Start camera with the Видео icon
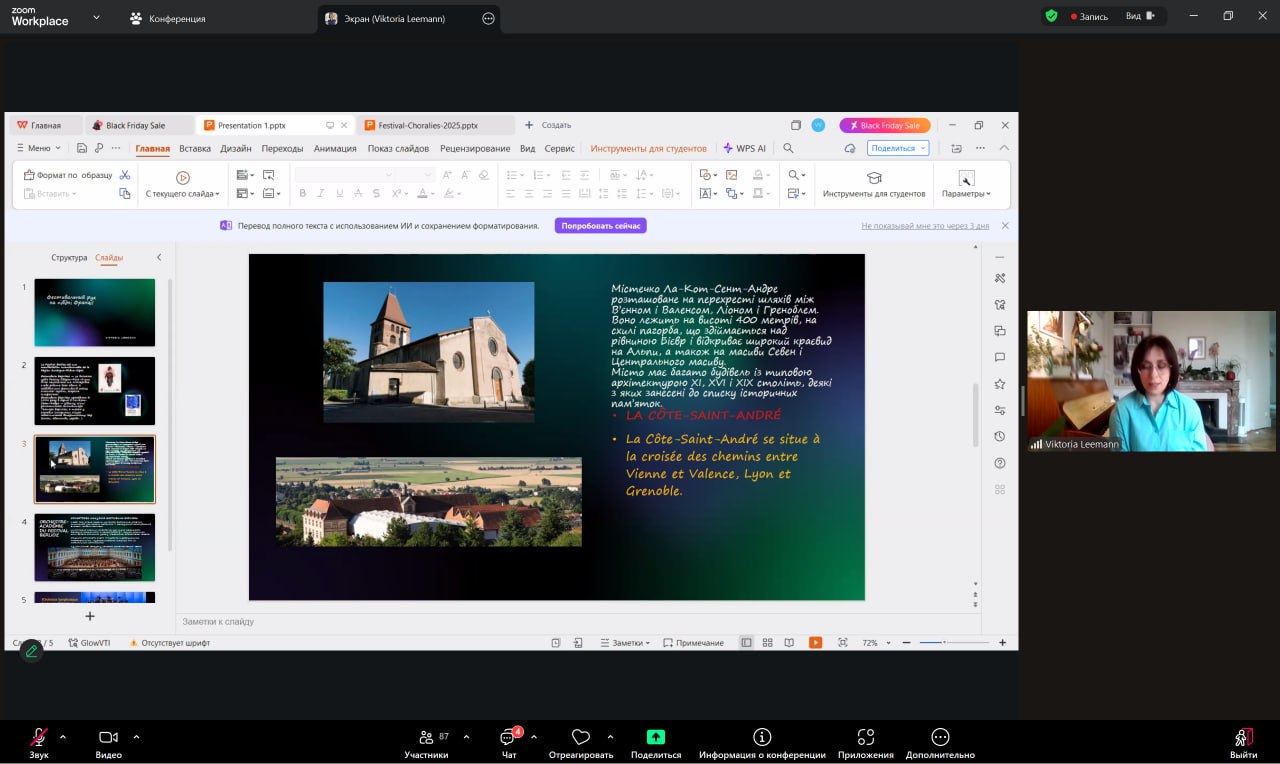This screenshot has width=1280, height=764. pos(108,737)
